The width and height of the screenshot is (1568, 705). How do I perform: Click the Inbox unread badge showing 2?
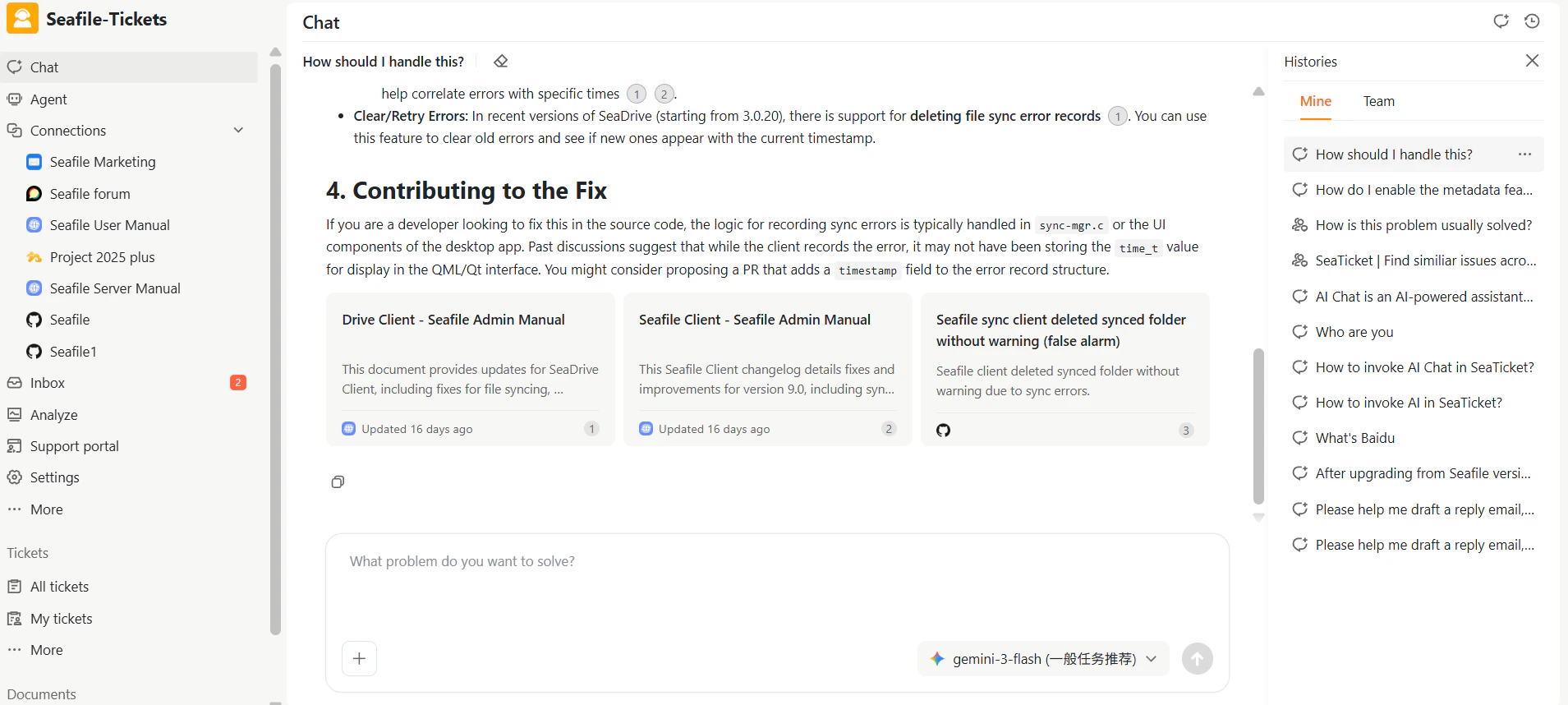pos(238,382)
